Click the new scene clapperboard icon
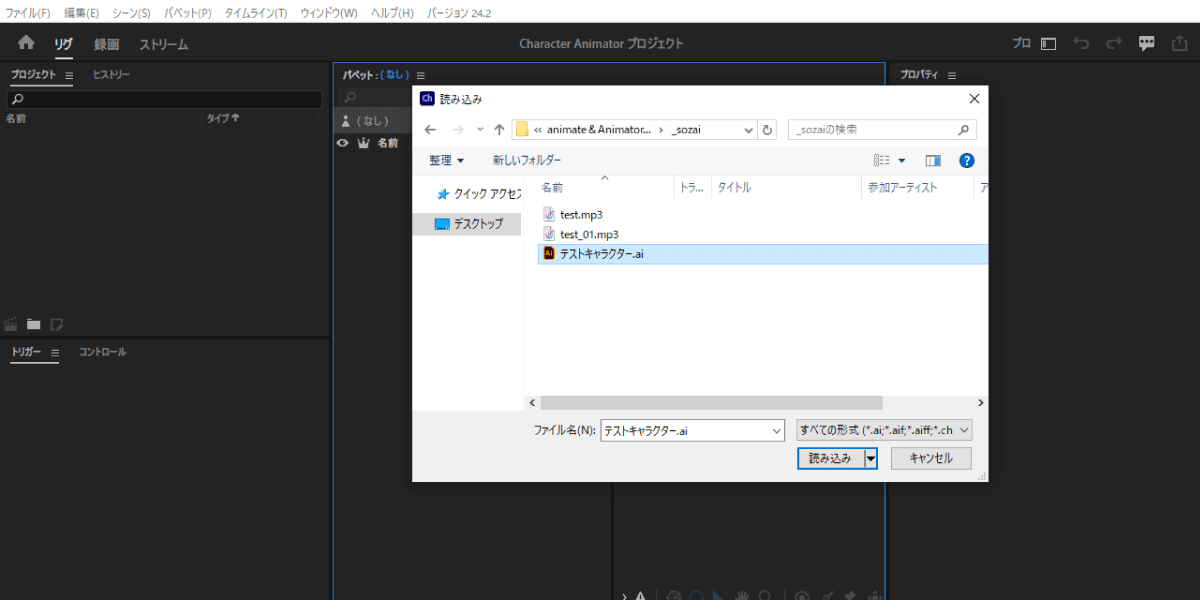Screen dimensions: 1200x600 (11, 324)
